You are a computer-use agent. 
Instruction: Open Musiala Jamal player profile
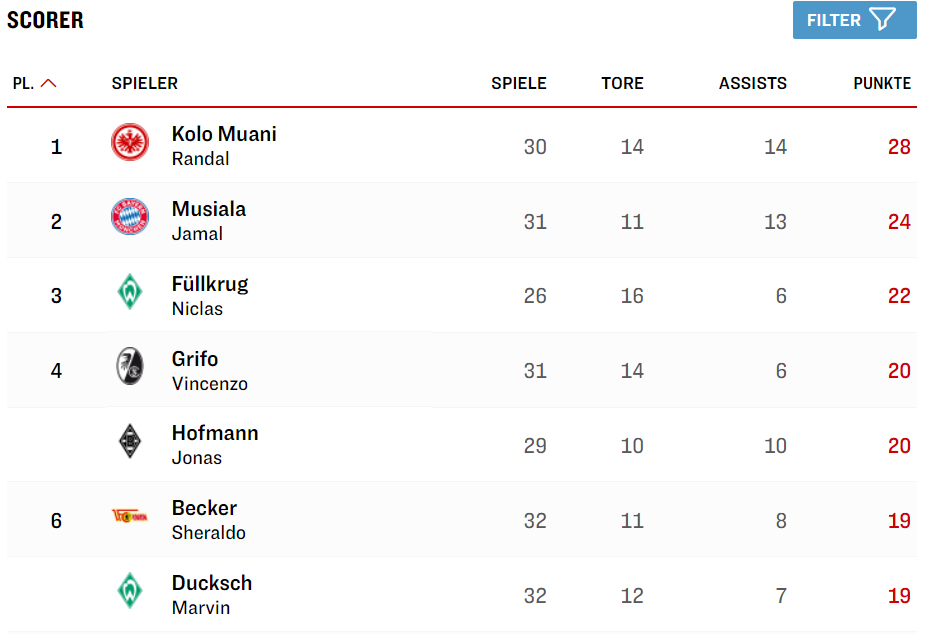pyautogui.click(x=209, y=220)
